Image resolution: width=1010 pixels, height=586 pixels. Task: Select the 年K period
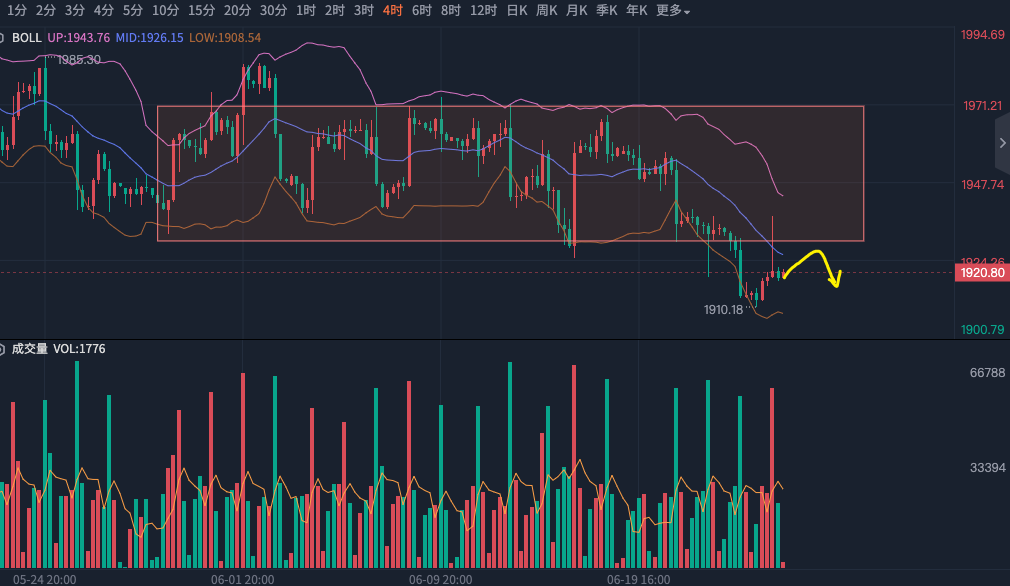(636, 11)
